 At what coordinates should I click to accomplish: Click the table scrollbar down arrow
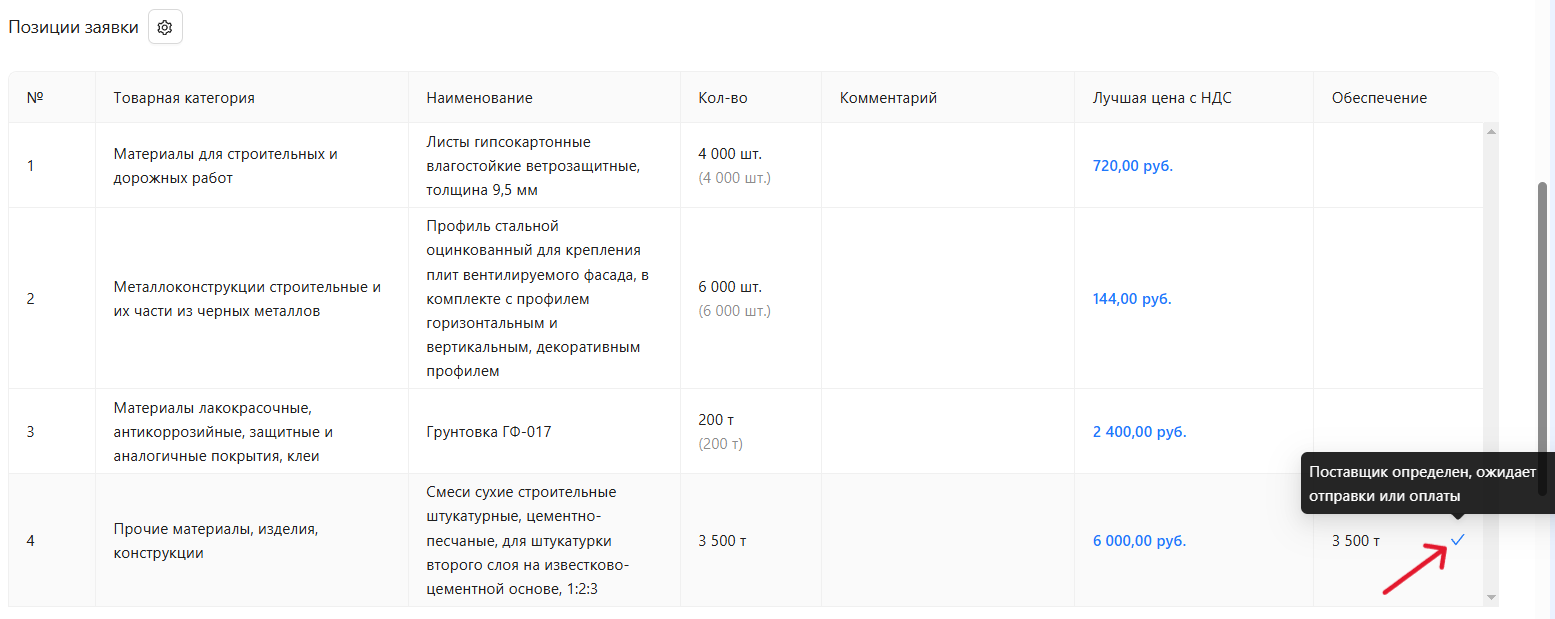pyautogui.click(x=1491, y=597)
